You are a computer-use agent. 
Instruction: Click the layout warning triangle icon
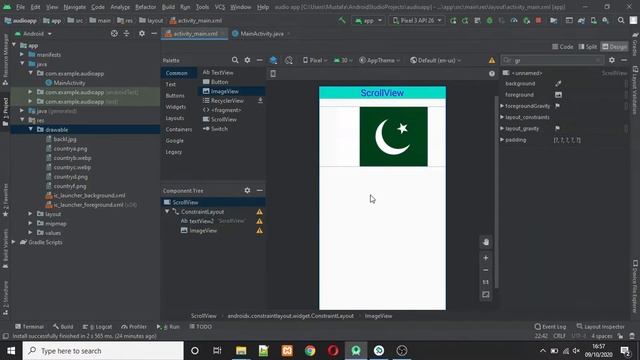tap(492, 60)
